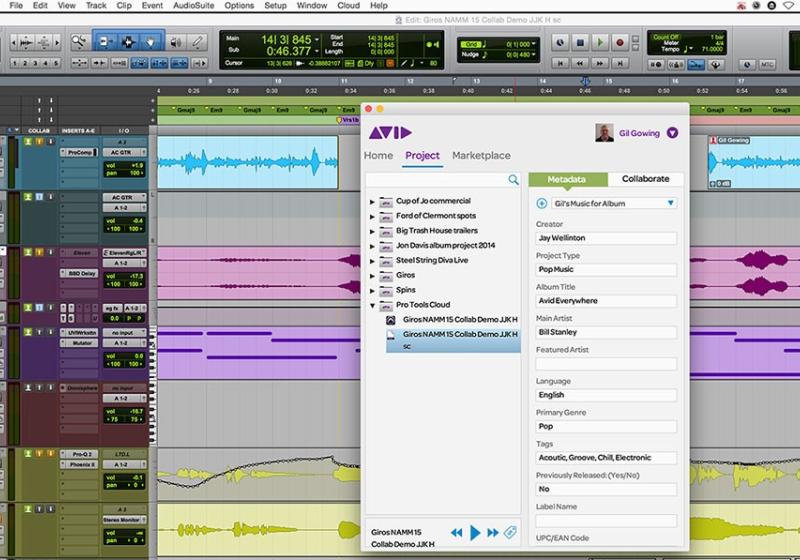Image resolution: width=800 pixels, height=560 pixels.
Task: Click the tag icon beside playback controls
Action: tap(510, 533)
